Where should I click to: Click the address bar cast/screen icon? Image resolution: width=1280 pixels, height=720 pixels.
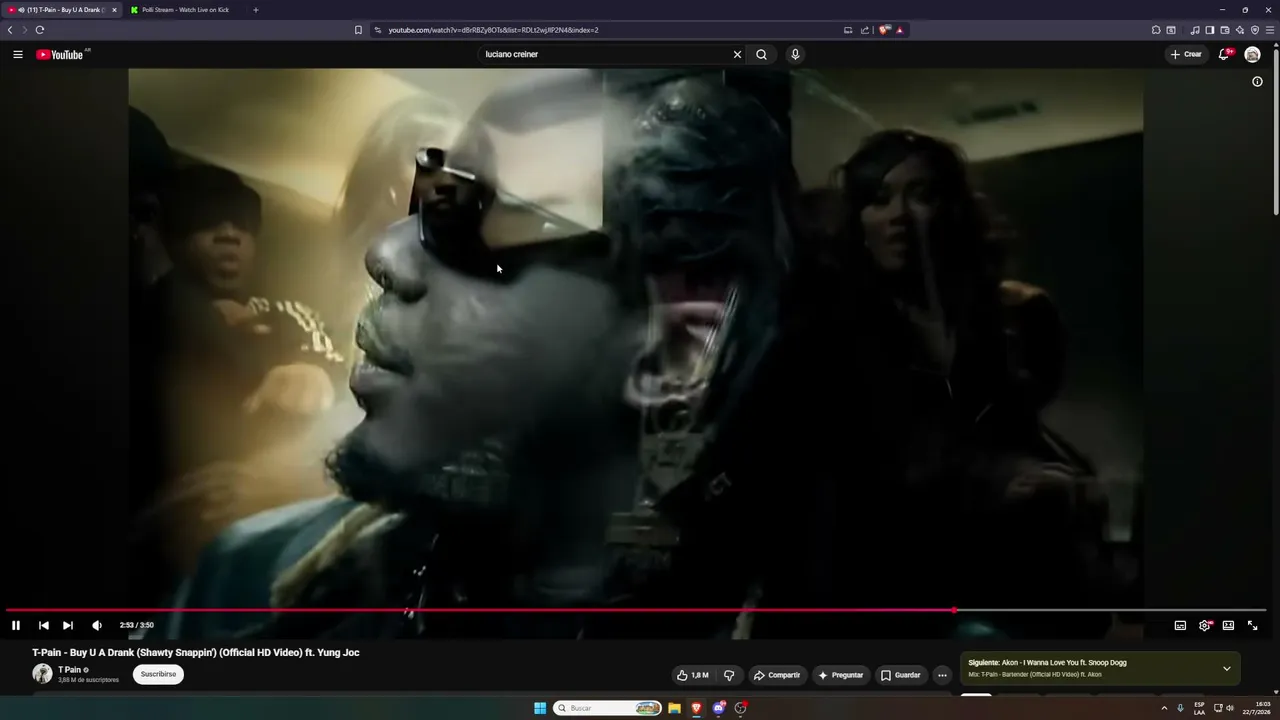[x=848, y=30]
